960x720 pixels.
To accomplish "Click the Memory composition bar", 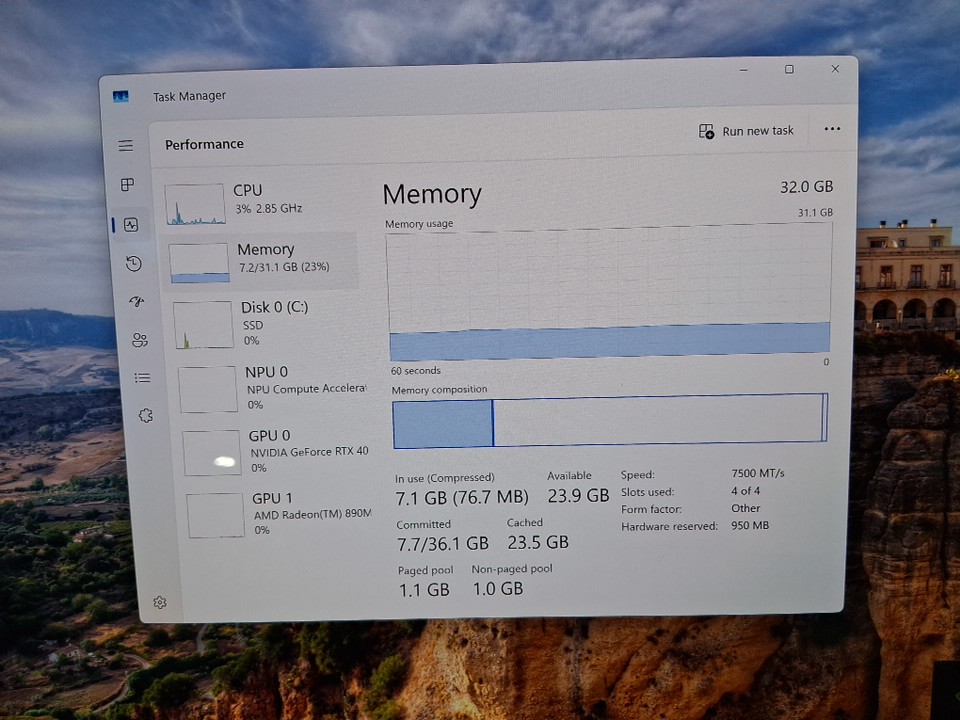I will click(x=609, y=421).
